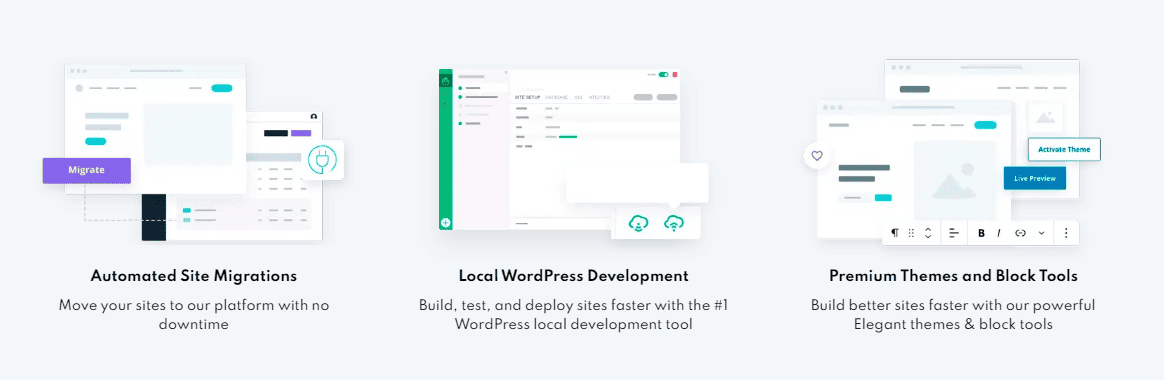Click the cloud upload push icon

(x=674, y=222)
